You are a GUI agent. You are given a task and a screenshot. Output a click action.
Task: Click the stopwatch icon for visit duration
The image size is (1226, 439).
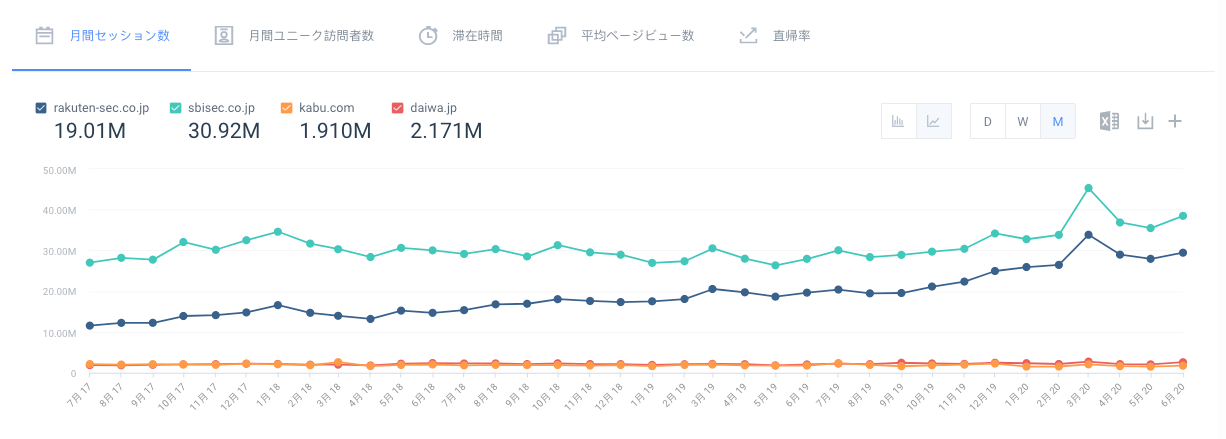pos(428,36)
